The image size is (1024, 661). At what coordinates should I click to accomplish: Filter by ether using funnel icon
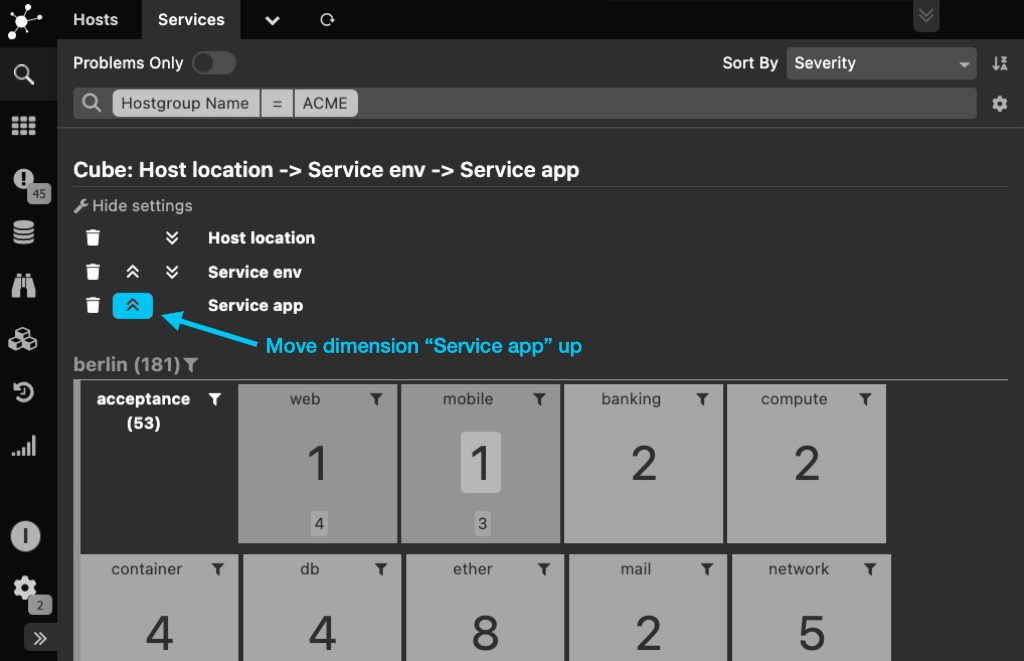pyautogui.click(x=544, y=570)
